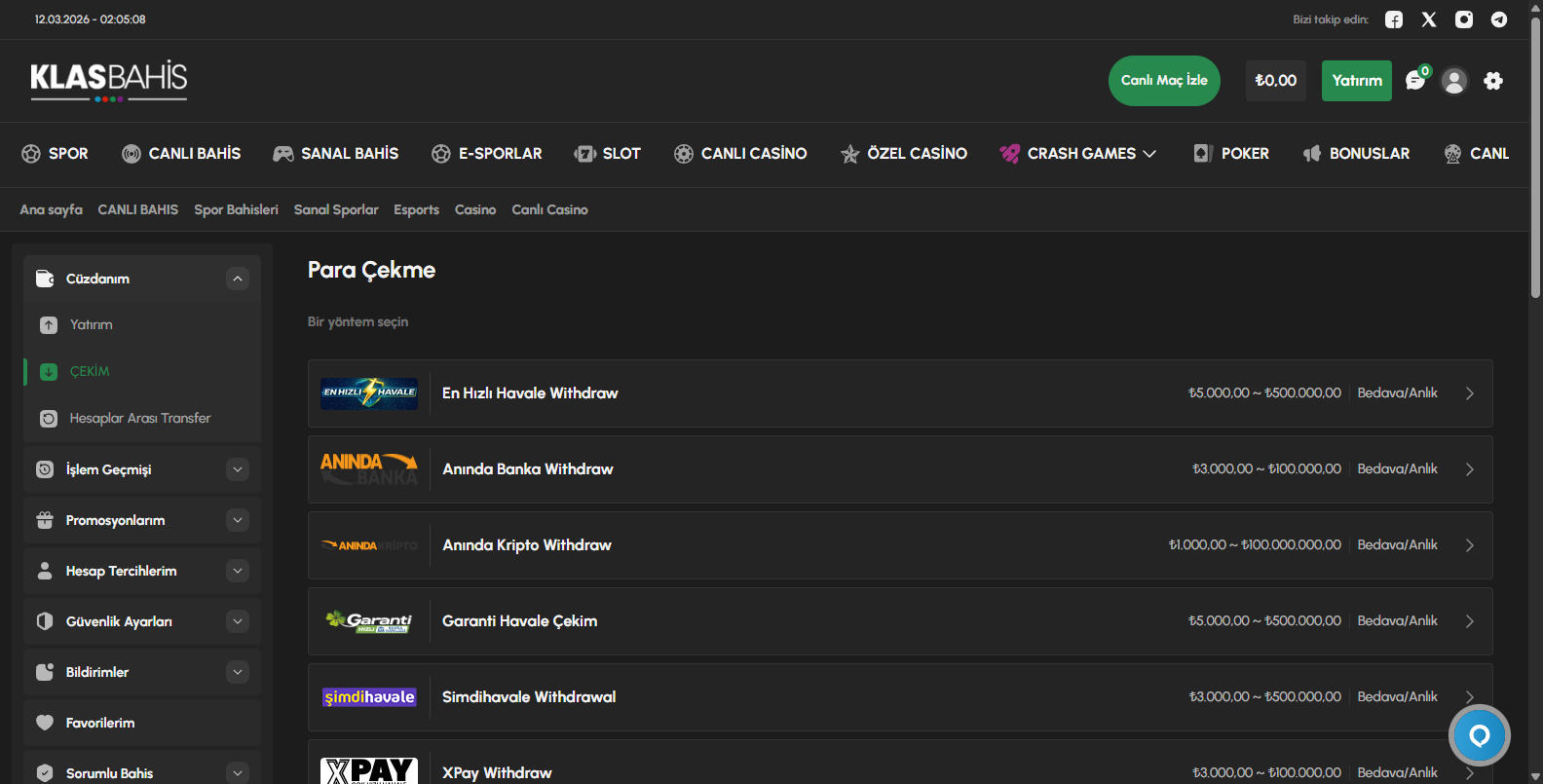Choose XPay Withdraw method
1543x784 pixels.
click(x=900, y=762)
